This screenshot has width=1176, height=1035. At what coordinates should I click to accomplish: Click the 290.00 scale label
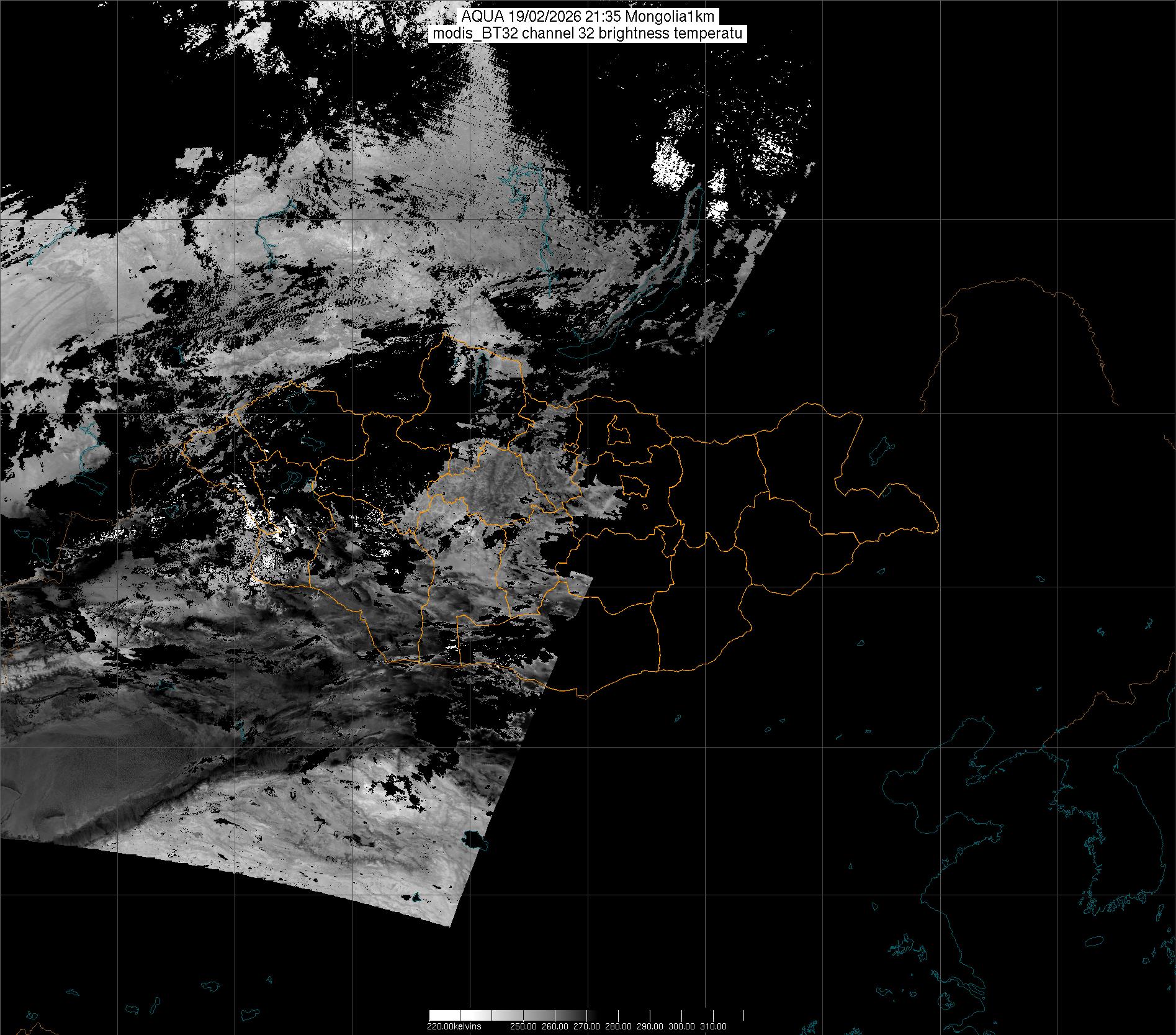tap(650, 1026)
